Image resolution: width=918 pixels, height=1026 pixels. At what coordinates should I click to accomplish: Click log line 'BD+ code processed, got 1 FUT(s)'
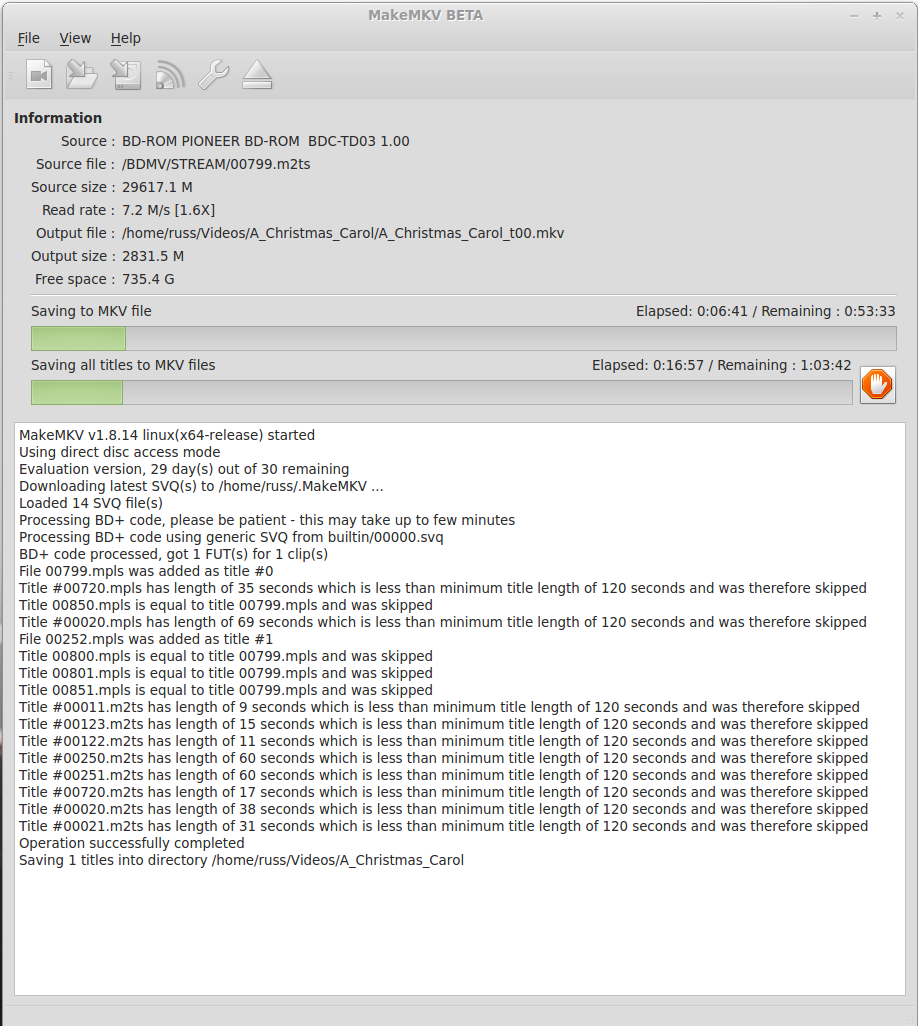tap(173, 554)
